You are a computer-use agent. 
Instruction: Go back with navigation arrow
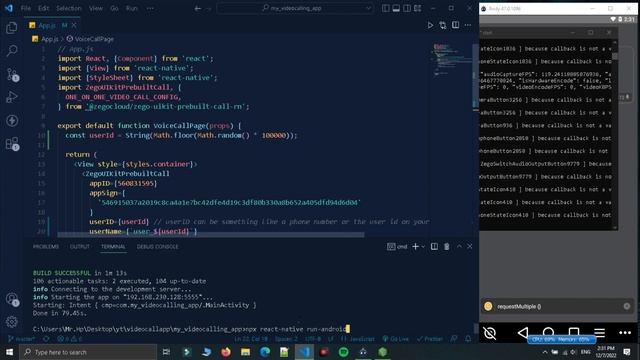coord(198,8)
